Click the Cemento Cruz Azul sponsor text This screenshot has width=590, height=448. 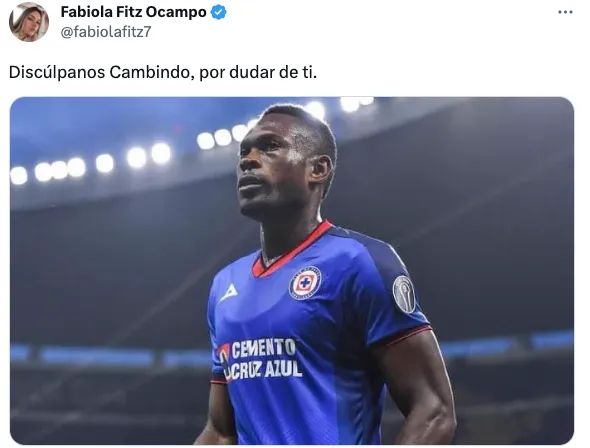[x=260, y=359]
